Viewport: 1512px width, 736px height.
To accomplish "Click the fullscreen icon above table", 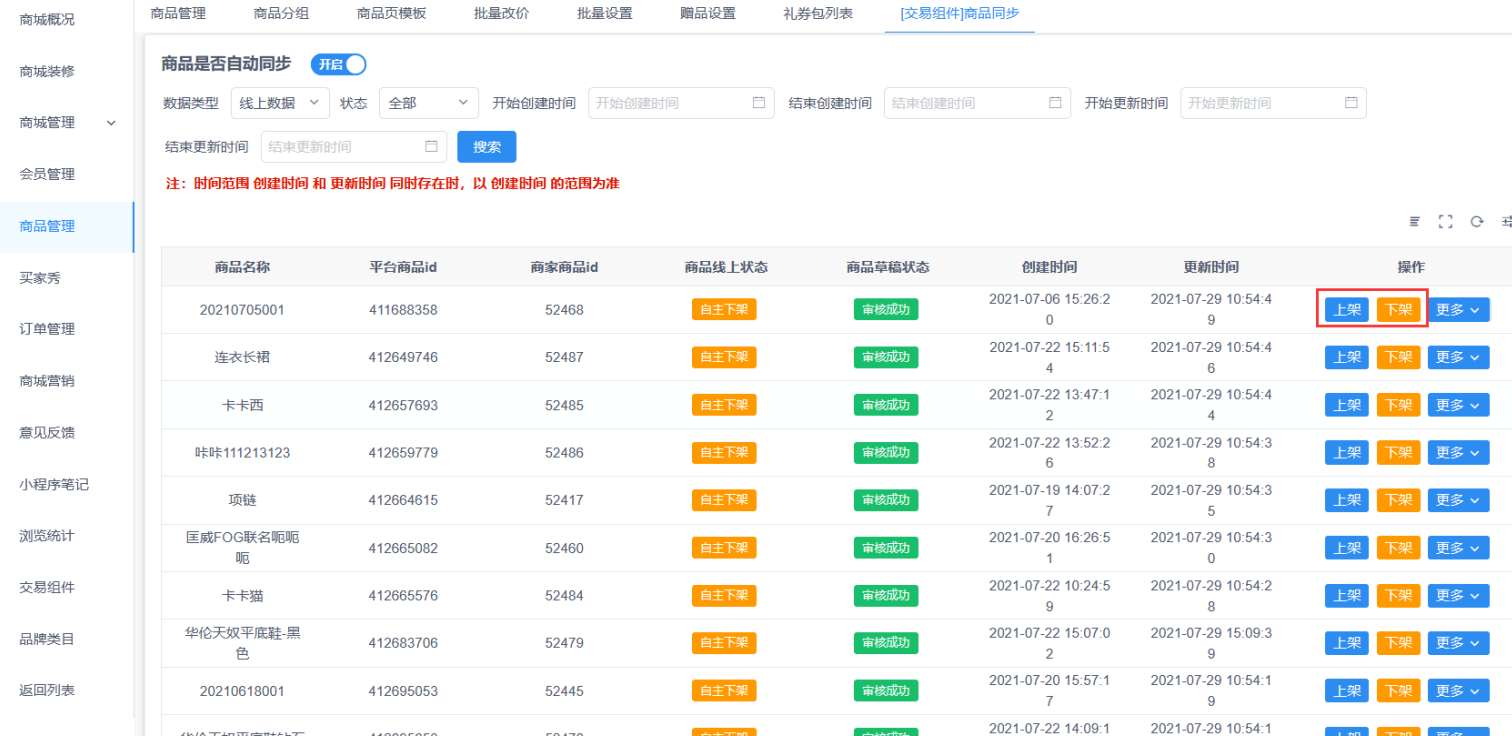I will tap(1445, 222).
